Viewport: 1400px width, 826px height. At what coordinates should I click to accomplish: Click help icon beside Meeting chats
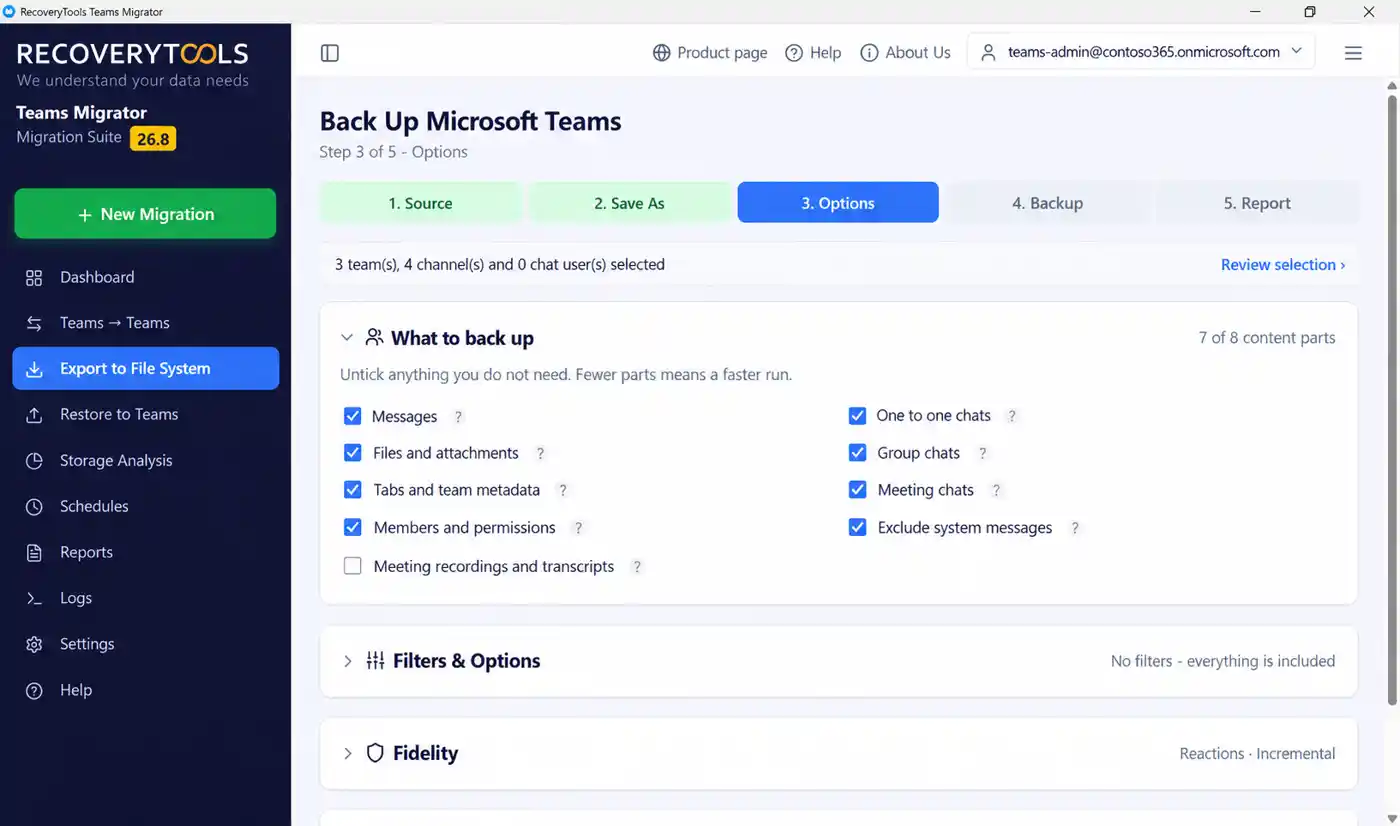tap(996, 490)
